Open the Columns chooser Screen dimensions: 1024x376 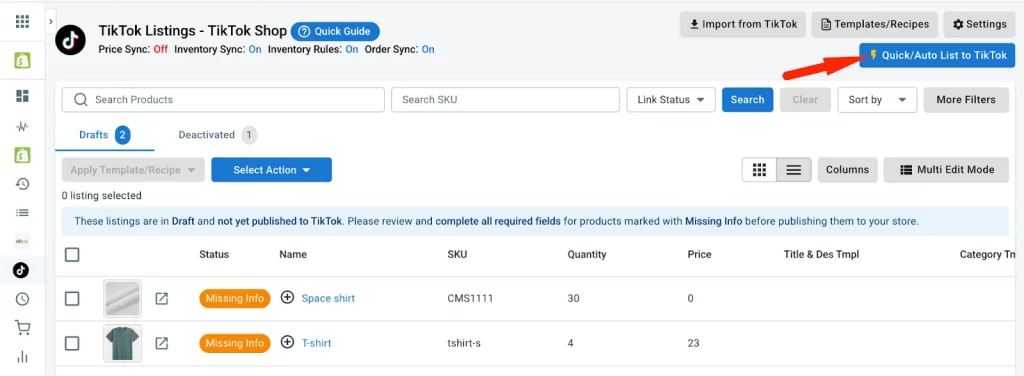pyautogui.click(x=847, y=170)
